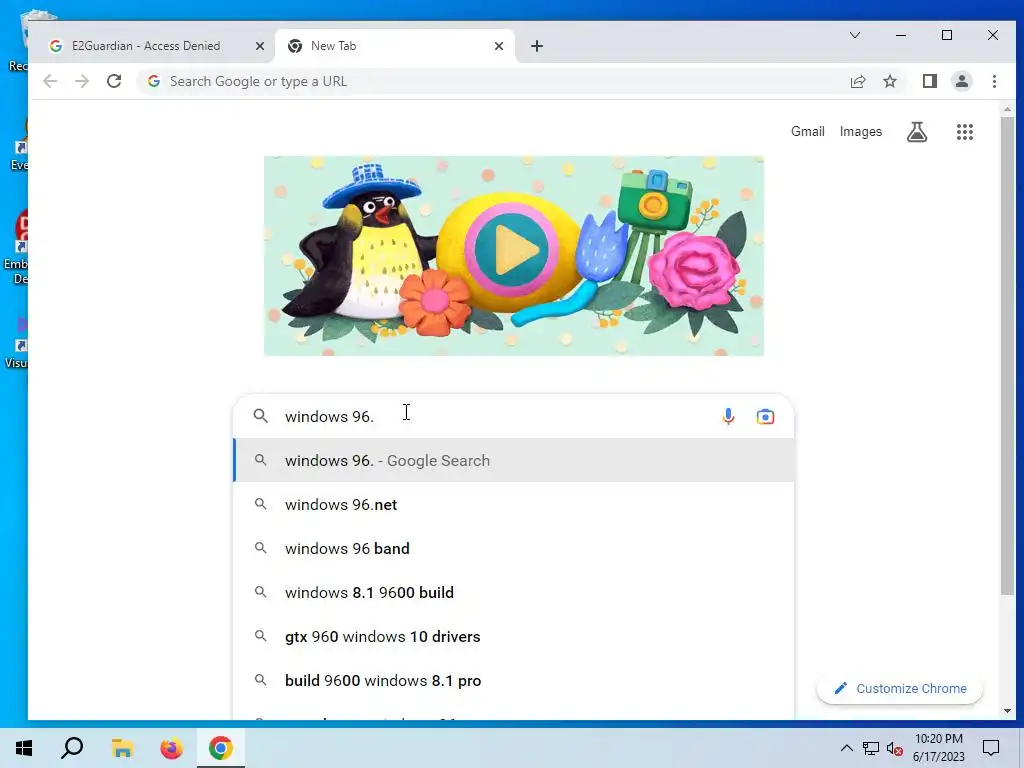Image resolution: width=1024 pixels, height=768 pixels.
Task: Click the page vertical scrollbar thumb
Action: 1007,356
